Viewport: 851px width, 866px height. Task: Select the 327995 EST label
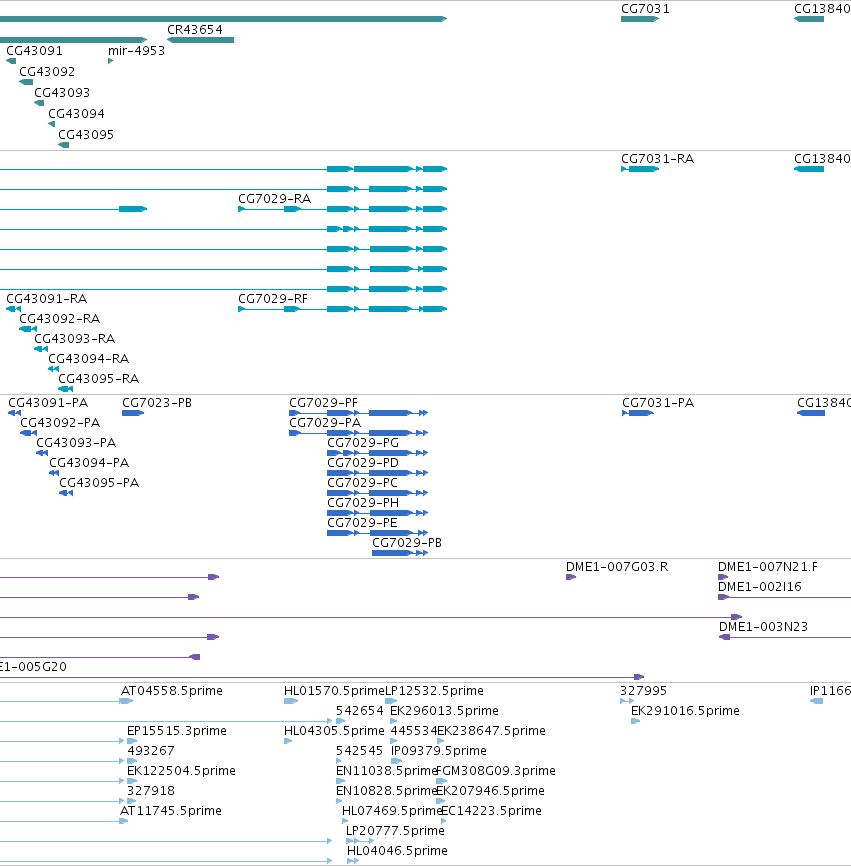643,691
